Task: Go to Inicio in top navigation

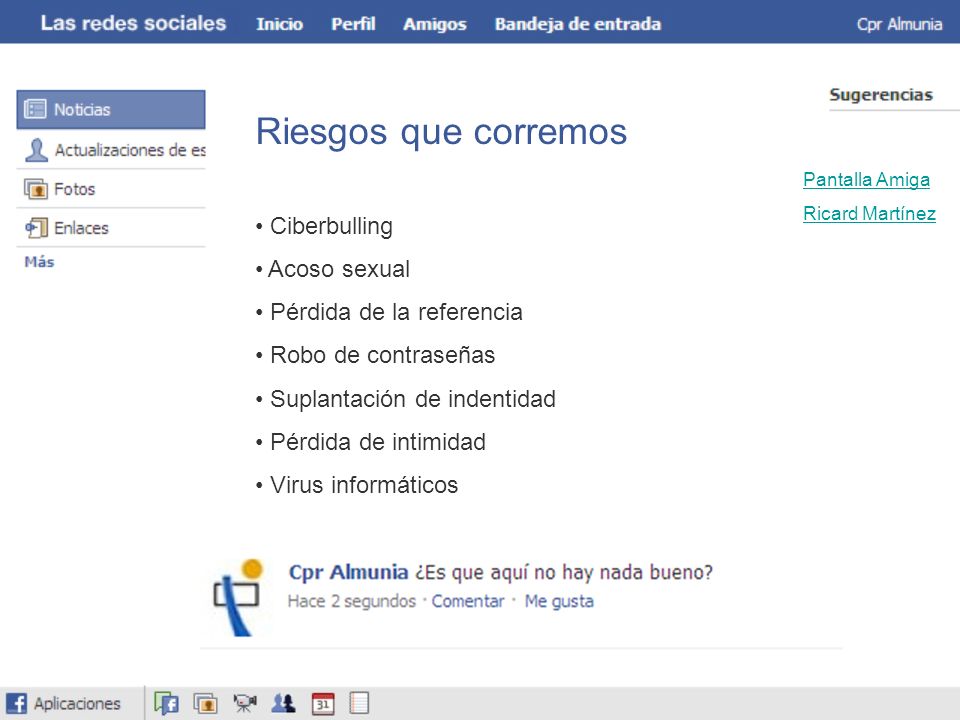Action: point(279,24)
